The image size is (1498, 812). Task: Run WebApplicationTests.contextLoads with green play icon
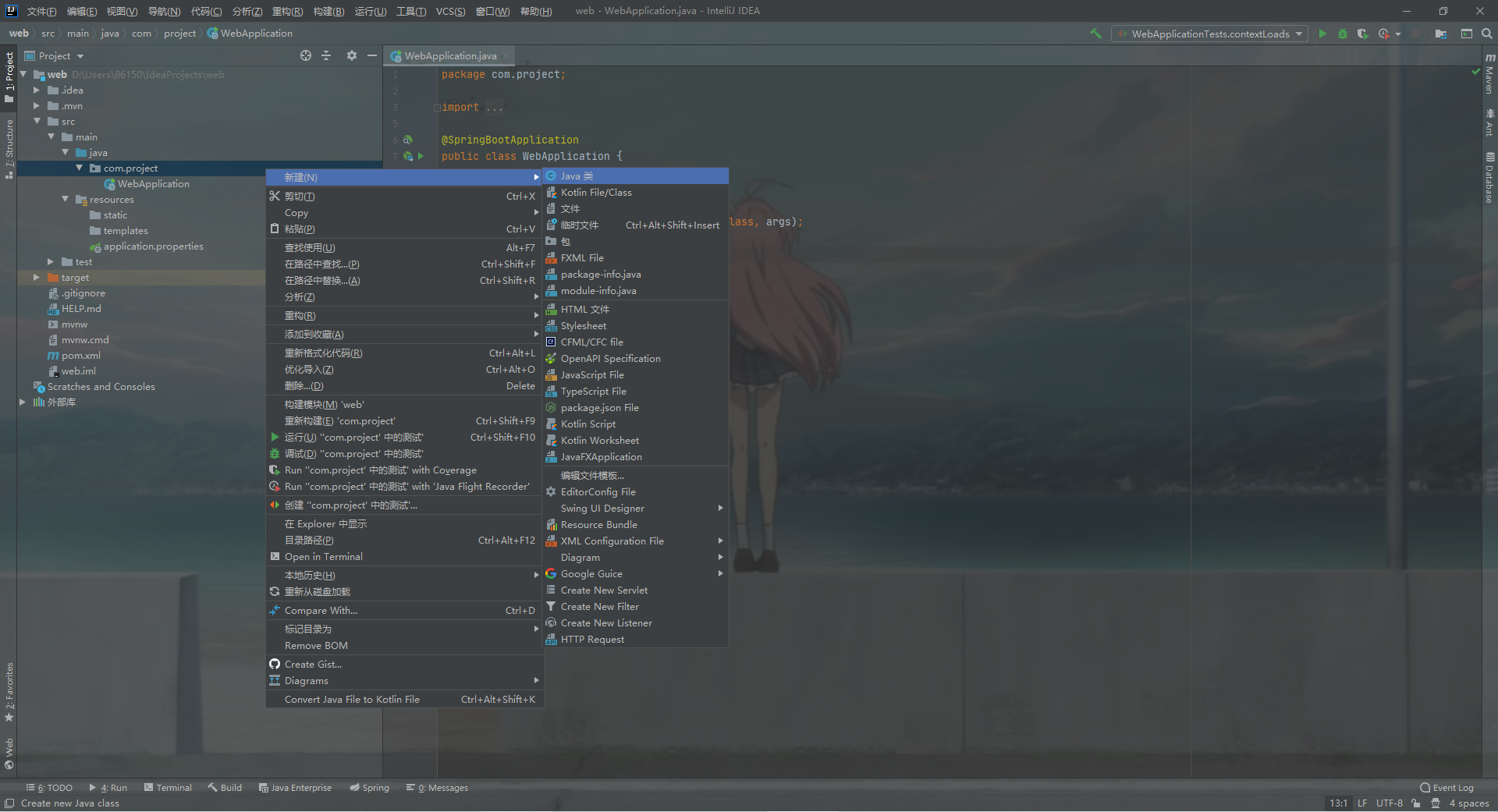coord(1322,34)
